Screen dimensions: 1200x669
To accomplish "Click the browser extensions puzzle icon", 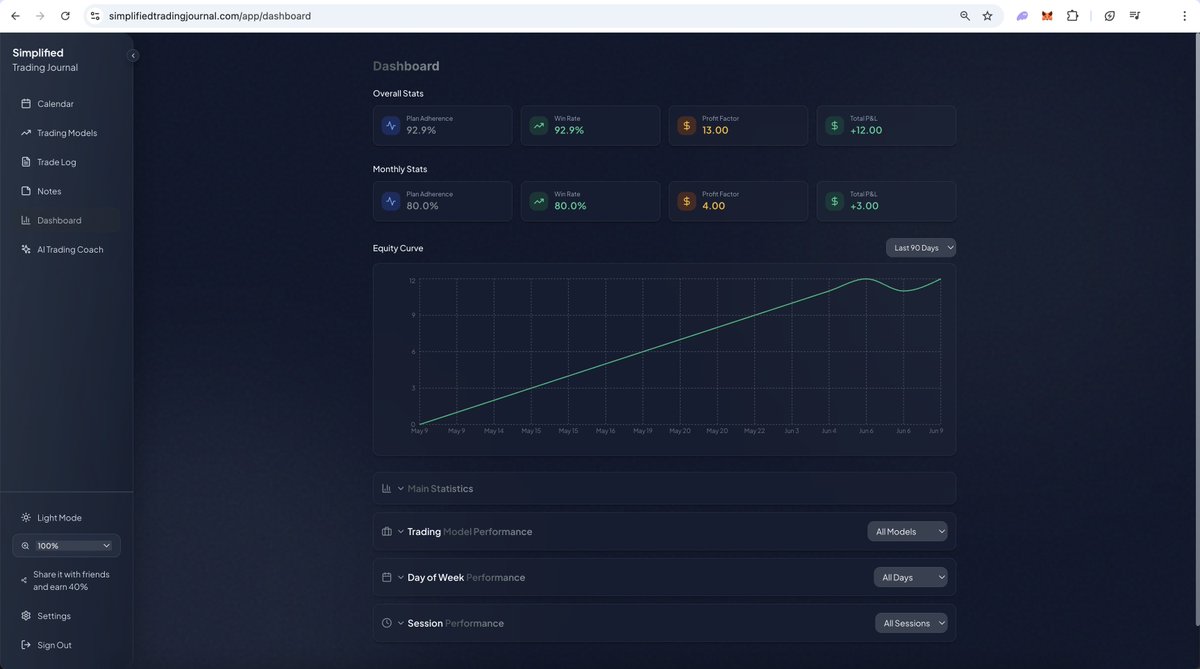I will (x=1072, y=16).
